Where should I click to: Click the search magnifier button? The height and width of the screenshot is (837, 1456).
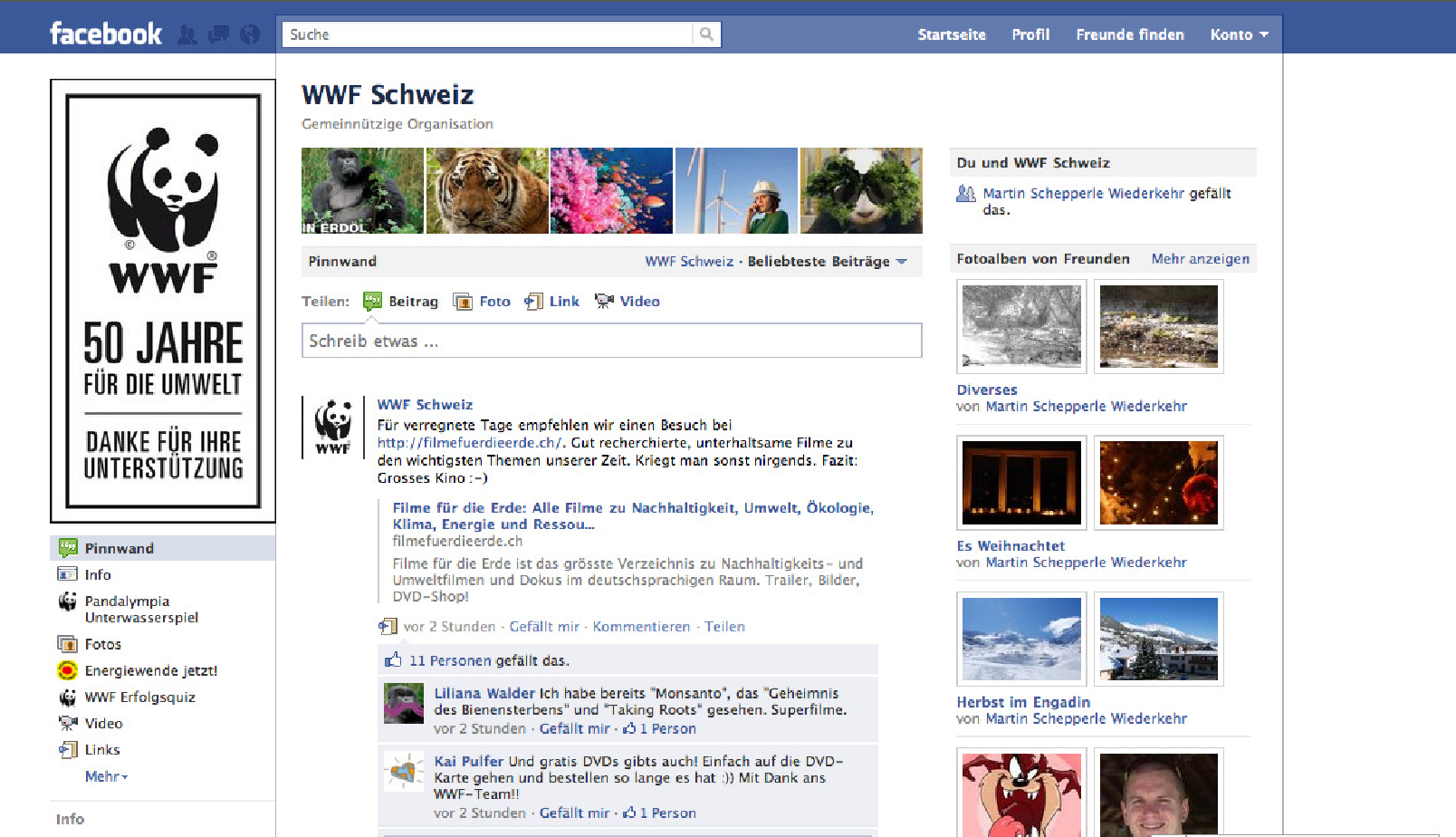click(706, 34)
